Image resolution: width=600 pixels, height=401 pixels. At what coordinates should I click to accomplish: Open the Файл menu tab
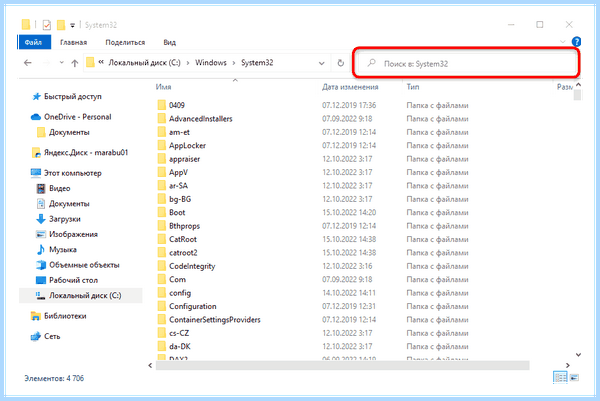[x=34, y=42]
